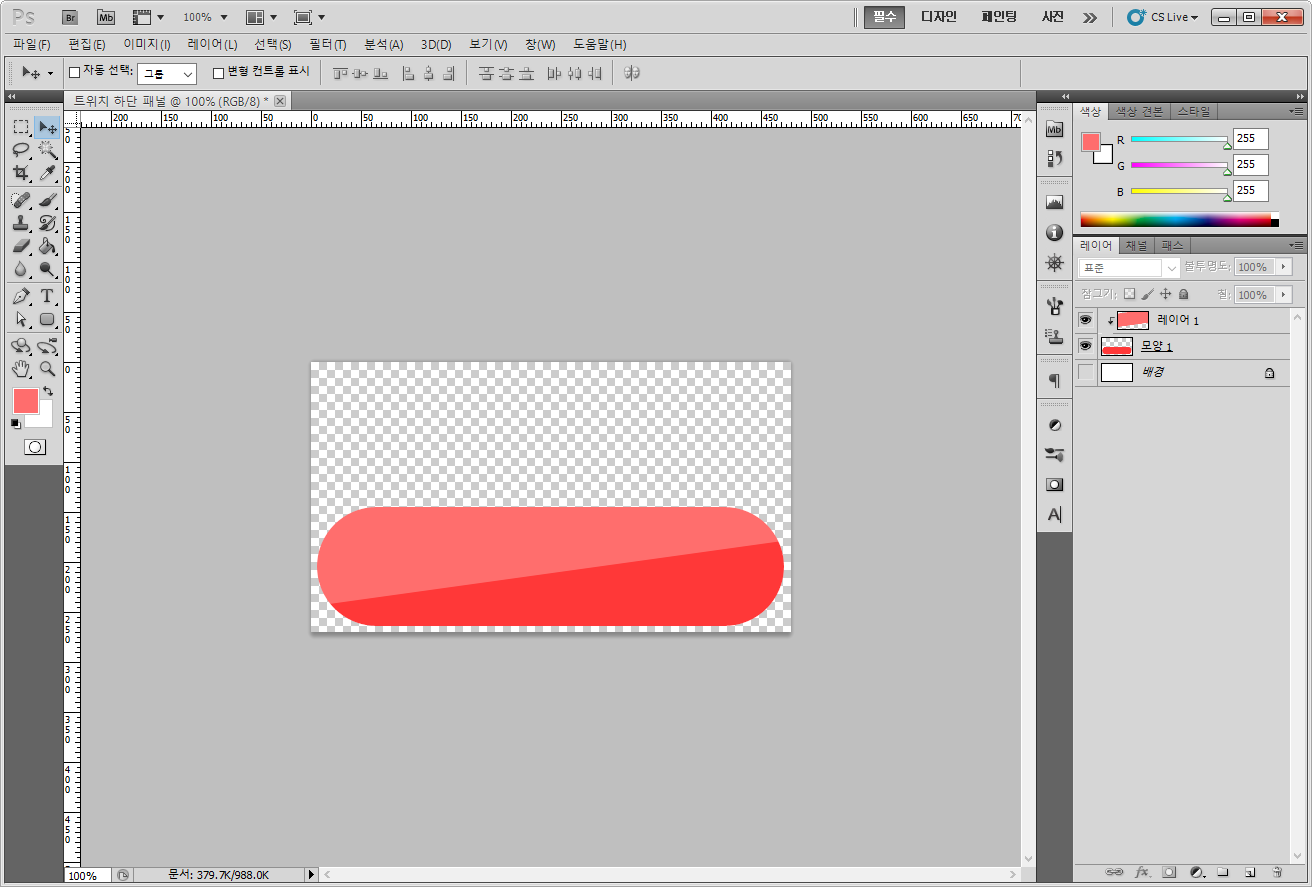The width and height of the screenshot is (1312, 887).
Task: Select the History Brush tool
Action: [47, 223]
